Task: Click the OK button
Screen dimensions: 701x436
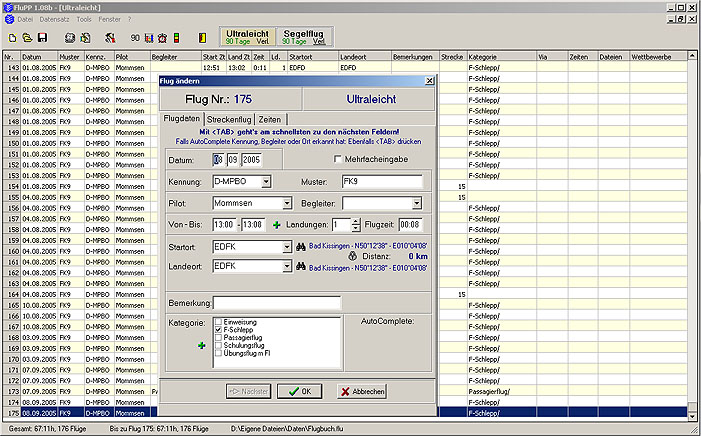Action: [x=300, y=391]
